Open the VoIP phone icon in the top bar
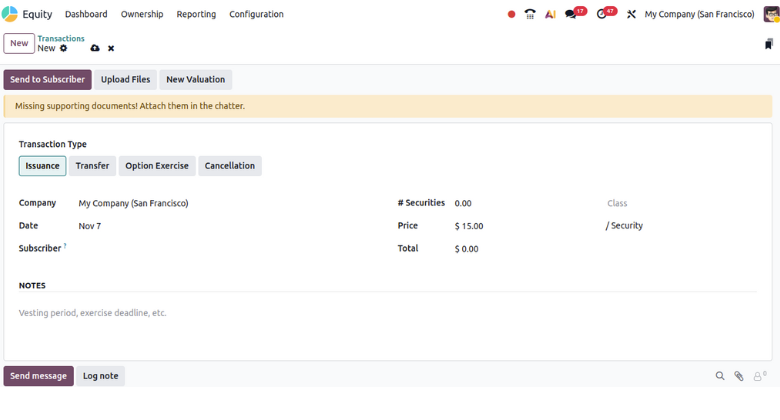Viewport: 780px width, 420px height. 530,14
